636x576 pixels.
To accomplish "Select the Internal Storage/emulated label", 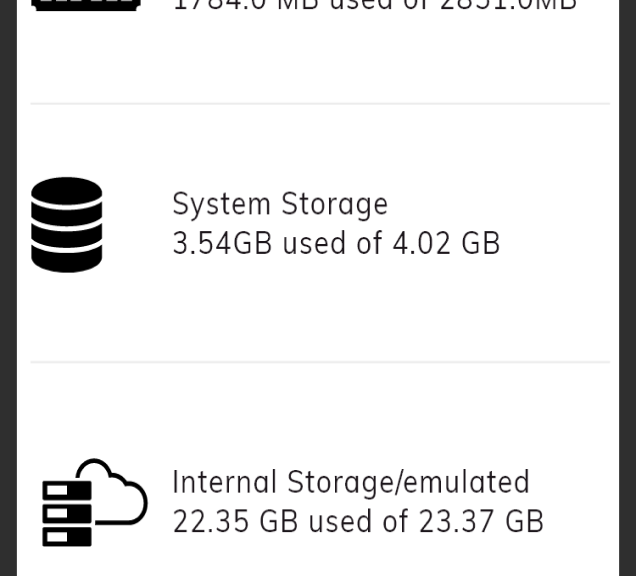I will [x=351, y=482].
